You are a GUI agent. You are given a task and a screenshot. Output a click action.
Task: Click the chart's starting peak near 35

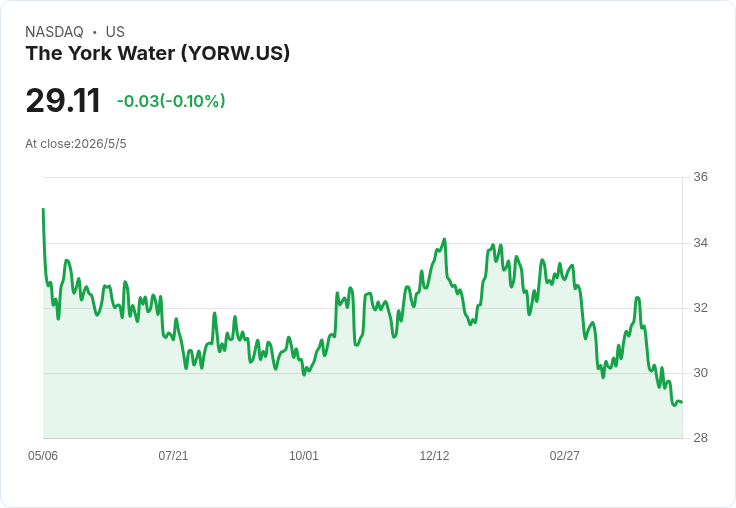click(x=43, y=209)
